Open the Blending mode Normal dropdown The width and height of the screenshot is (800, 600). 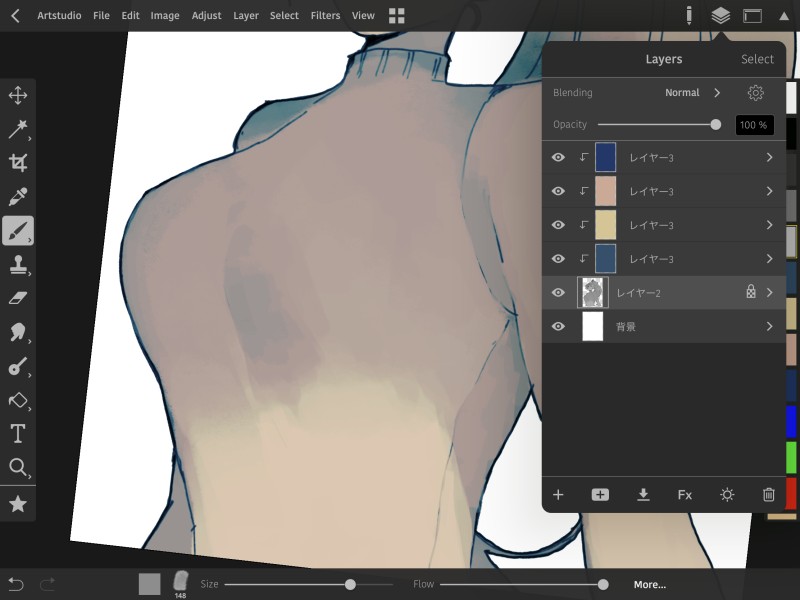[x=692, y=93]
